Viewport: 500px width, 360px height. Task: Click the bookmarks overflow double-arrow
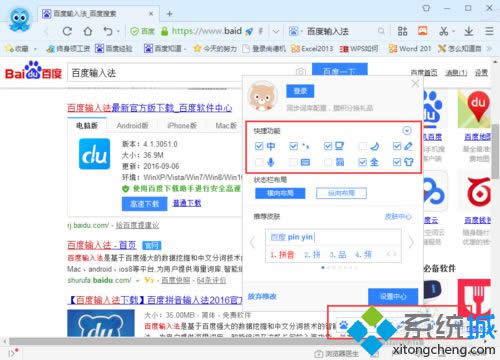click(489, 49)
